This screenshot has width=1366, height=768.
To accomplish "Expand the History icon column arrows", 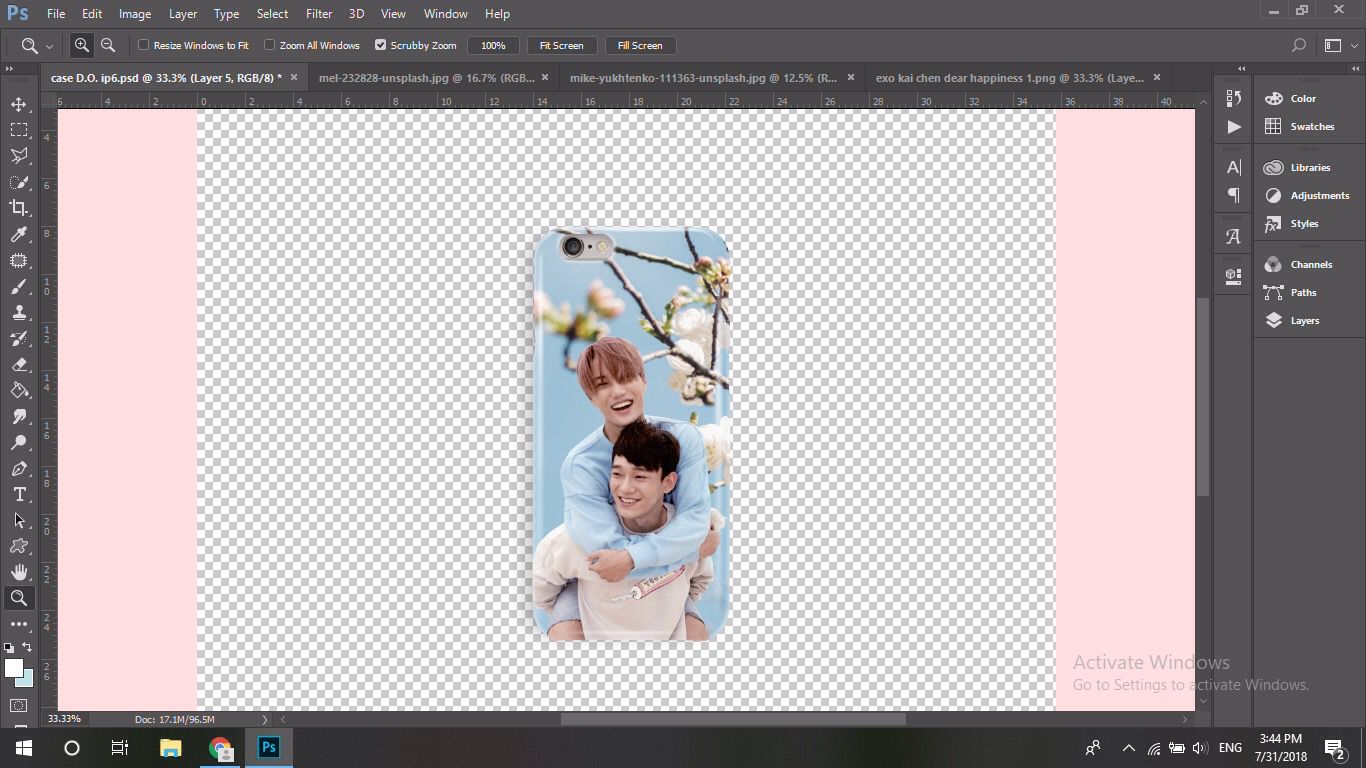I will coord(1241,69).
